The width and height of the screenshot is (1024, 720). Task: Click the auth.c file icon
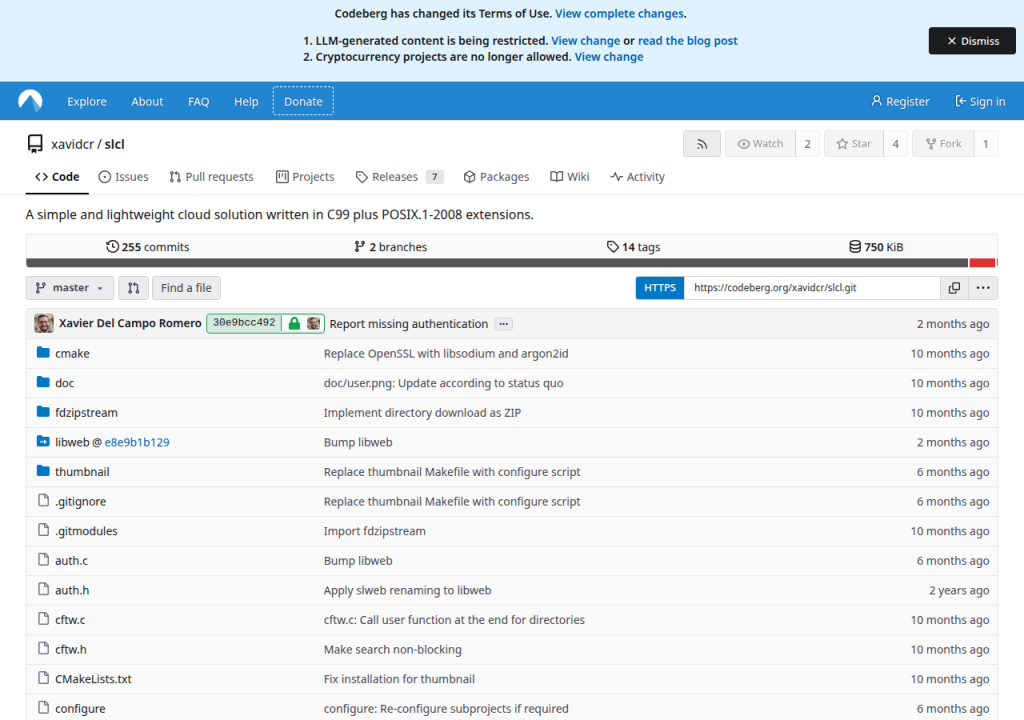point(43,560)
